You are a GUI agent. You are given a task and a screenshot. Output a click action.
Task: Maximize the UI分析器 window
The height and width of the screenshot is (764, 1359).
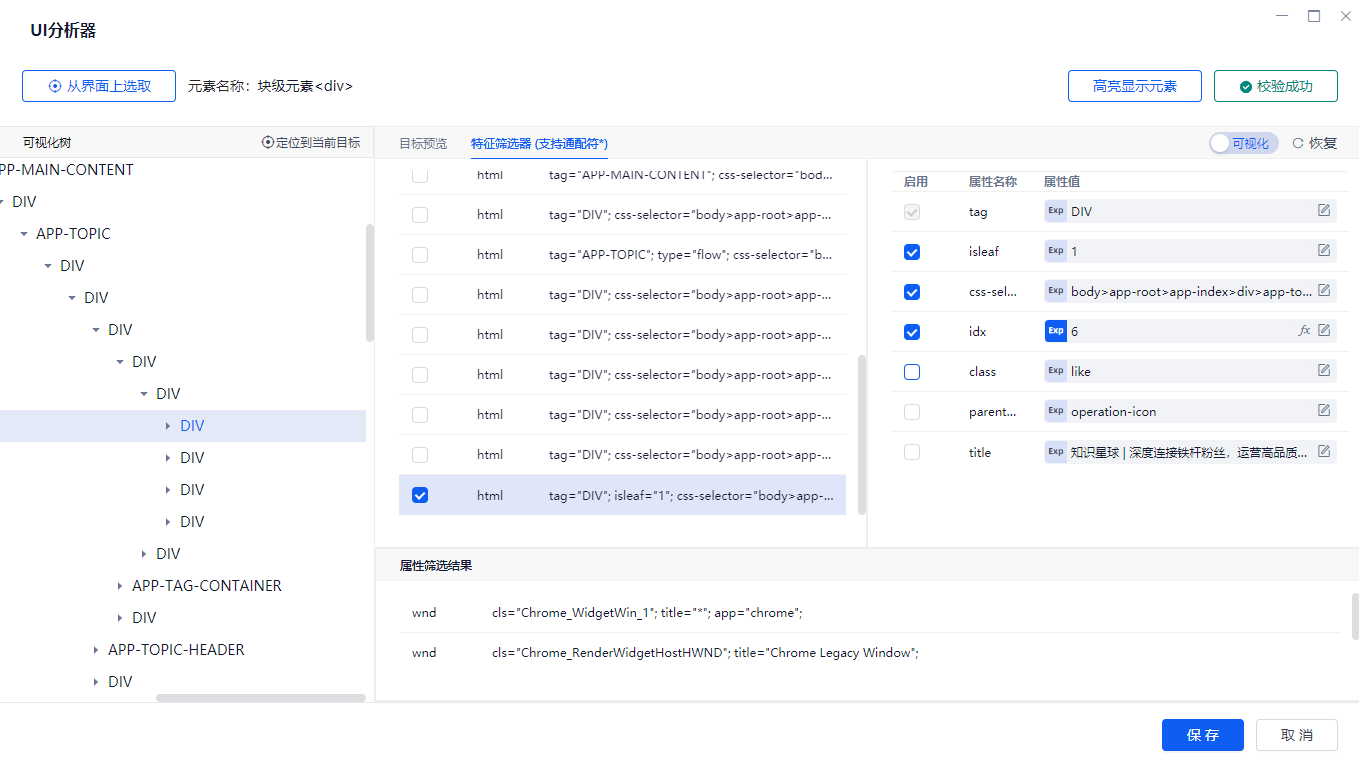pos(1314,16)
